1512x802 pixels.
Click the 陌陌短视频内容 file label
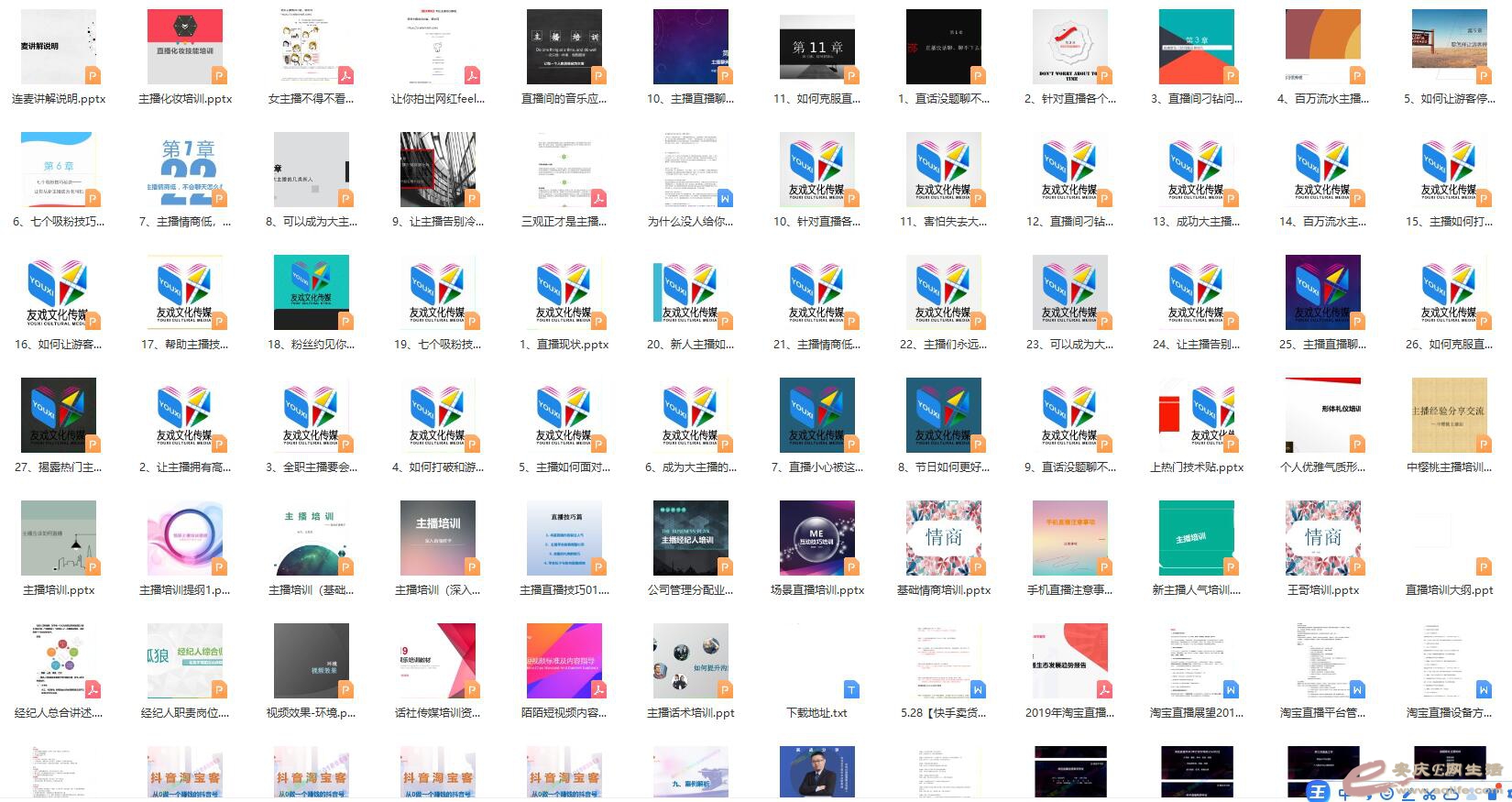564,713
